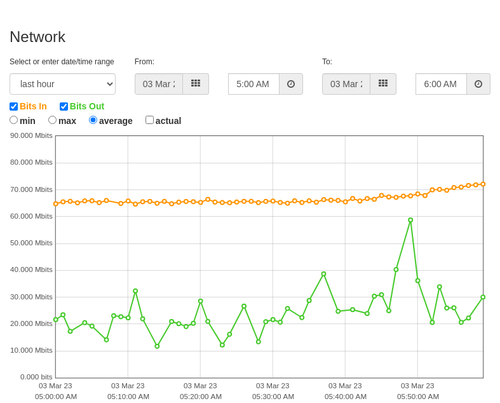This screenshot has width=500, height=403.
Task: Click the 05:50:00 AM x-axis label
Action: 418,397
